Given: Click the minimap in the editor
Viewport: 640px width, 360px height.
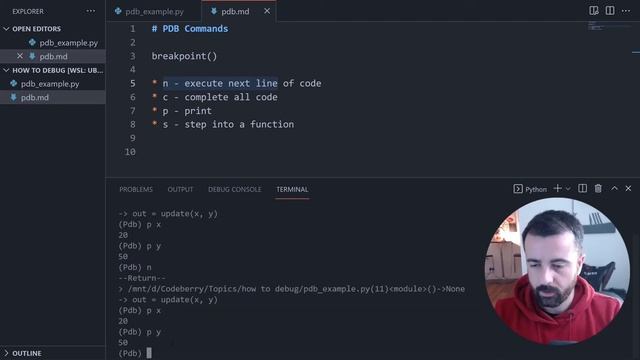Looking at the screenshot, I should pos(610,27).
